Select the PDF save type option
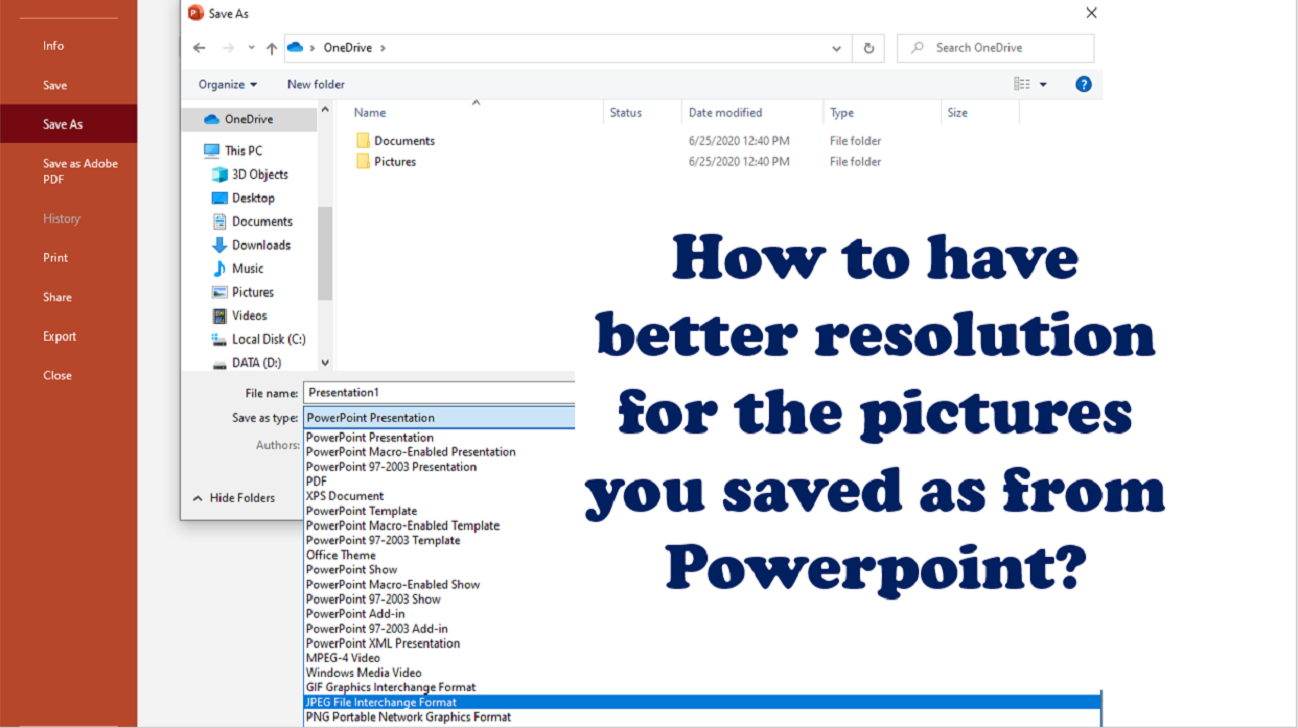Screen dimensions: 1298x728 pos(316,481)
